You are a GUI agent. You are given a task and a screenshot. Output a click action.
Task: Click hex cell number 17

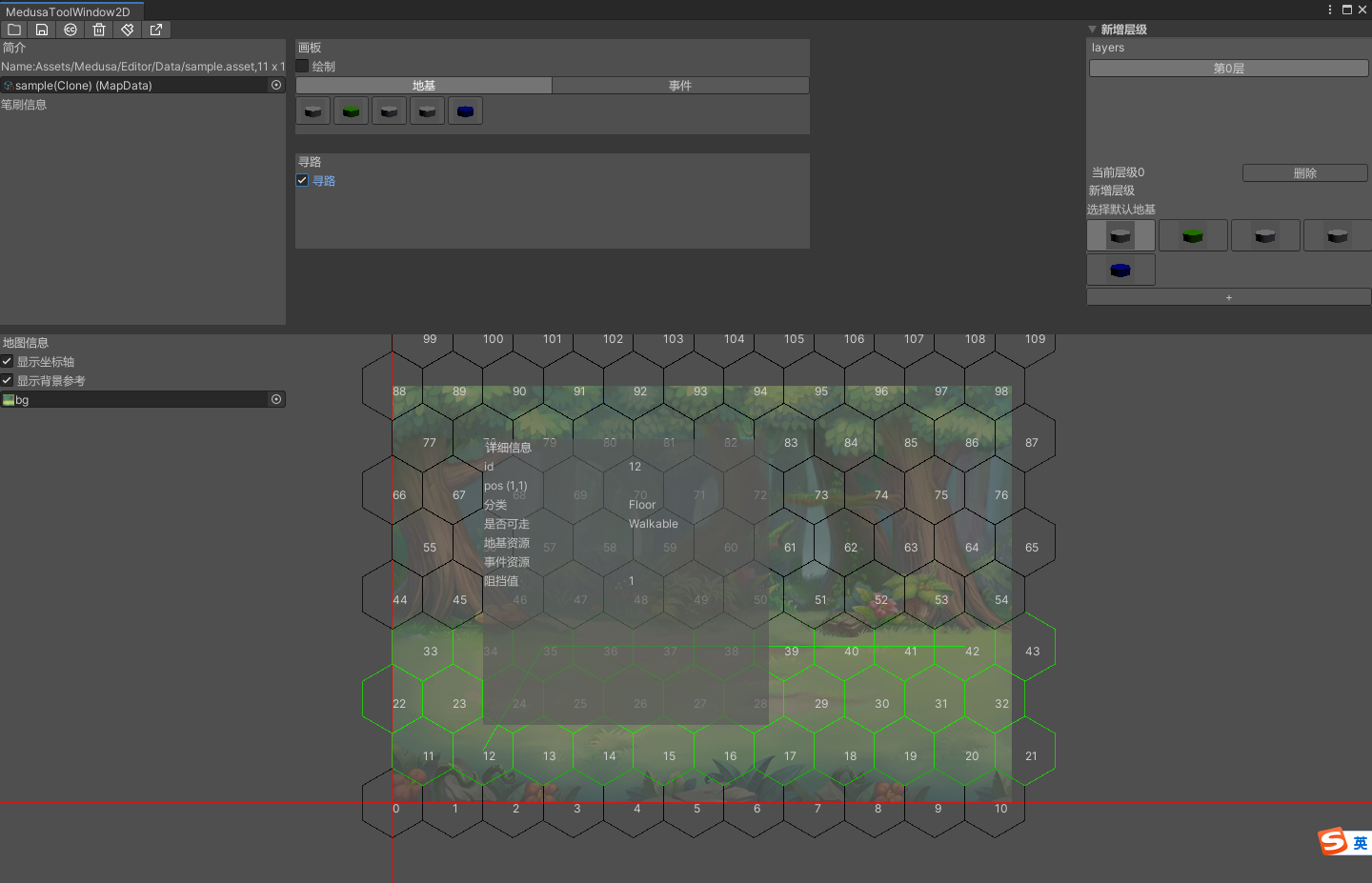click(x=790, y=756)
